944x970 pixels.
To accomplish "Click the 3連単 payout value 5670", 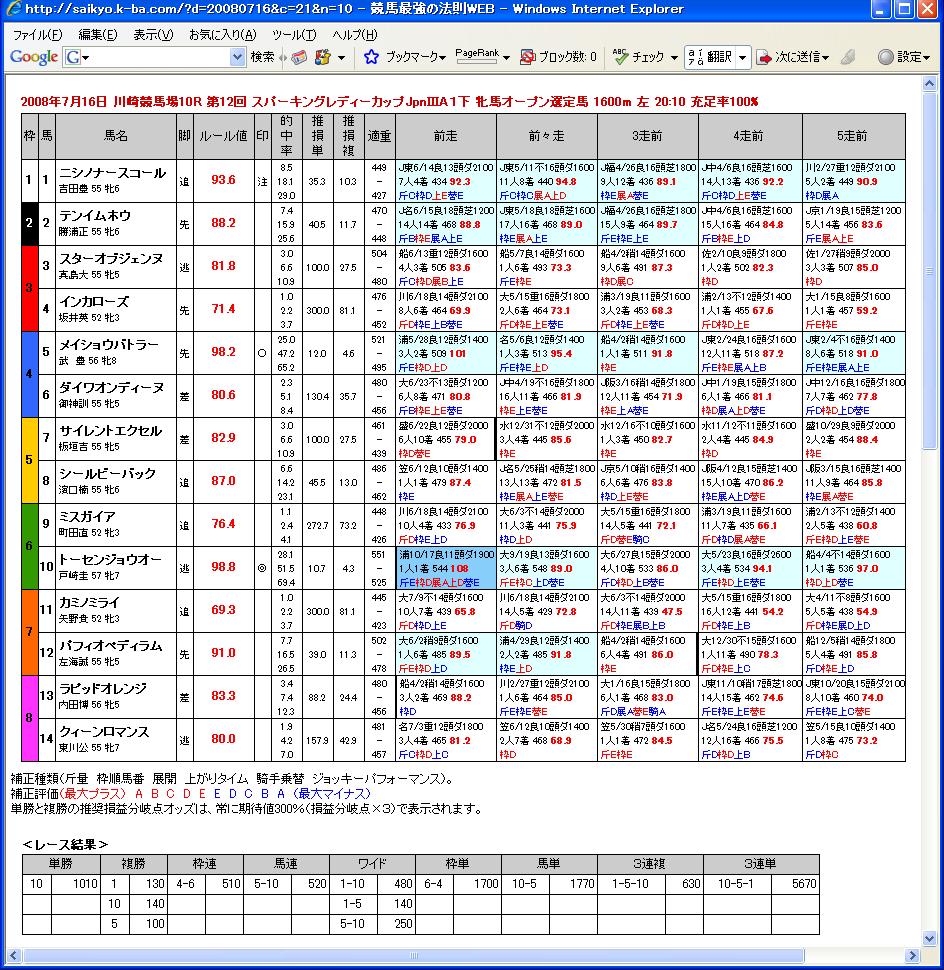I will 804,884.
